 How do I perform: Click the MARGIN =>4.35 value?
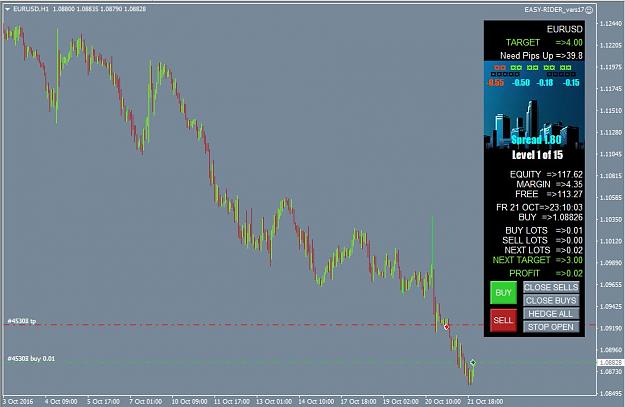point(549,184)
